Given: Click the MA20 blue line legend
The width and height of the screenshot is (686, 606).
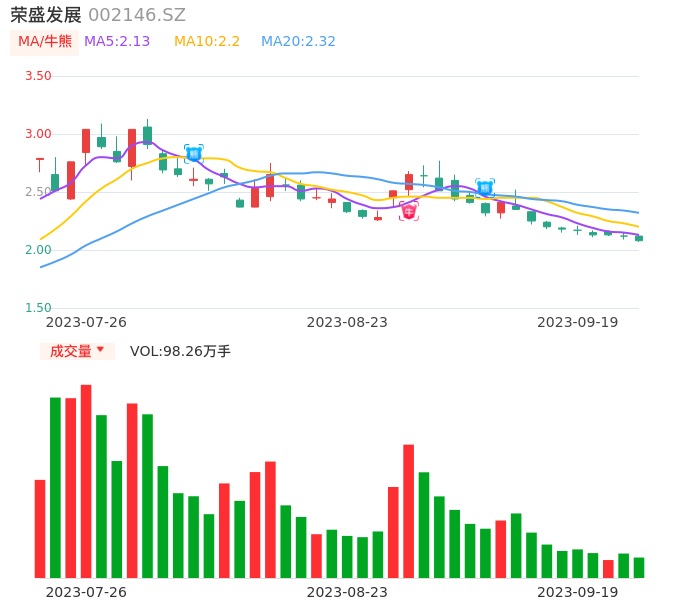Looking at the screenshot, I should click(298, 42).
